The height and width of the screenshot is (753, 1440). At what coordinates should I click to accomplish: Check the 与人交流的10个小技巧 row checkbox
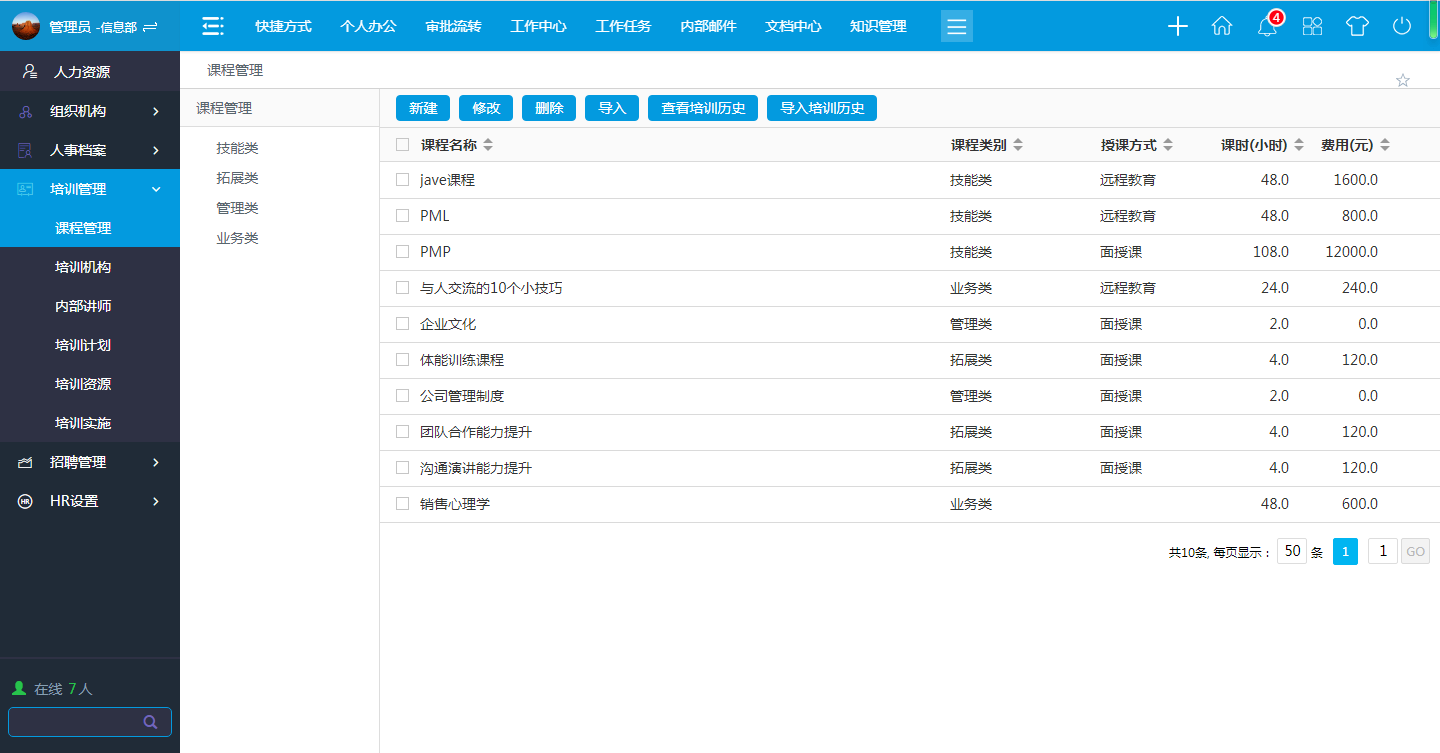pyautogui.click(x=402, y=288)
